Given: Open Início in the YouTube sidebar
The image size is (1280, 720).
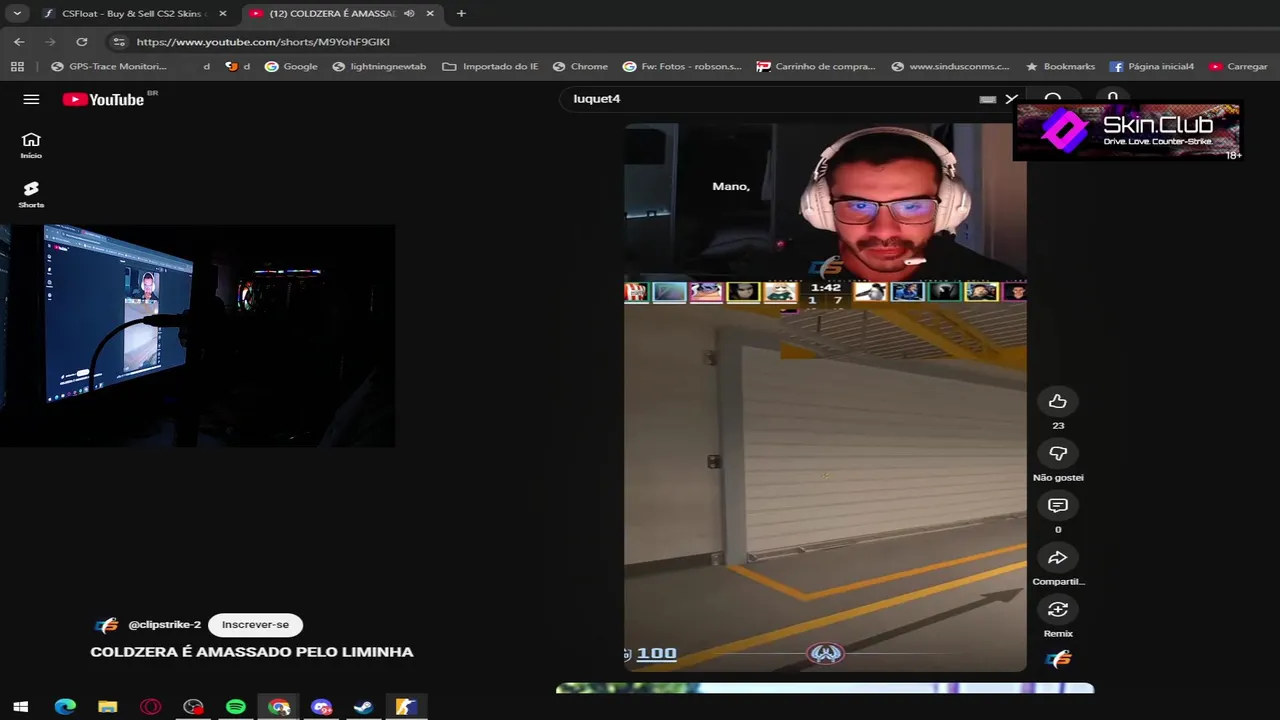Looking at the screenshot, I should pyautogui.click(x=31, y=145).
